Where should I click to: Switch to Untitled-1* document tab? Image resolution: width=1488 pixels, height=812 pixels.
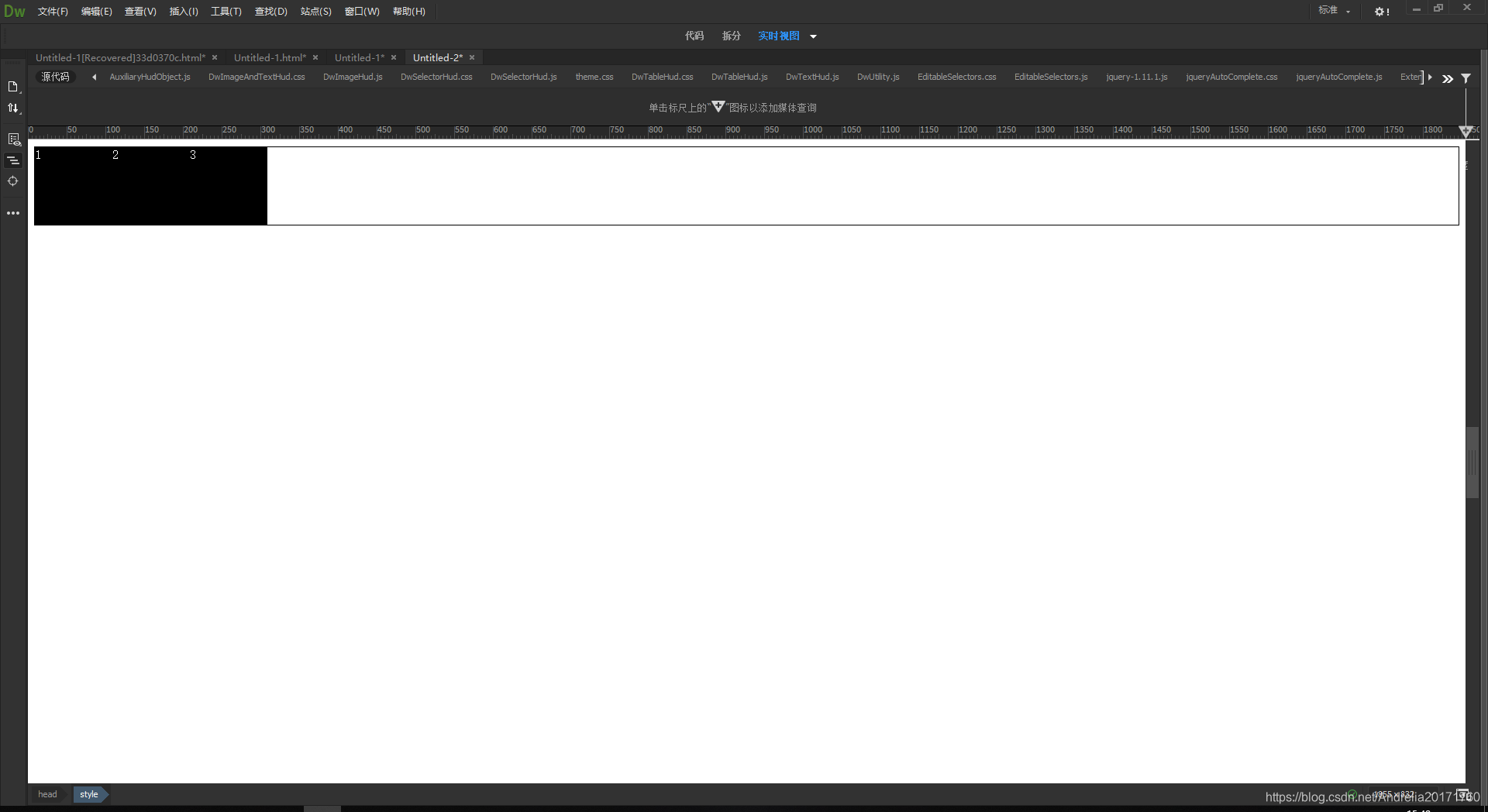(360, 57)
